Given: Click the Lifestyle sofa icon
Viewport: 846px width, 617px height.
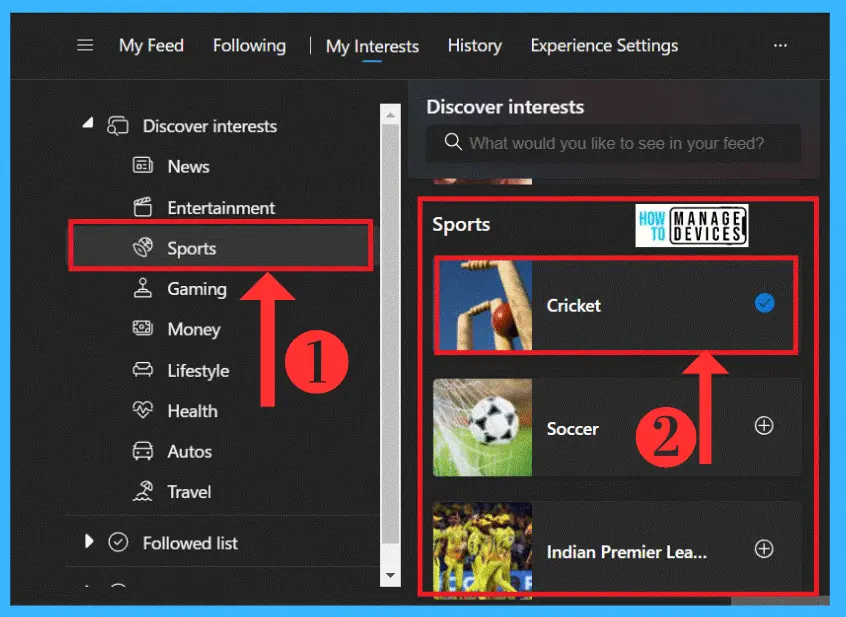Looking at the screenshot, I should point(143,369).
